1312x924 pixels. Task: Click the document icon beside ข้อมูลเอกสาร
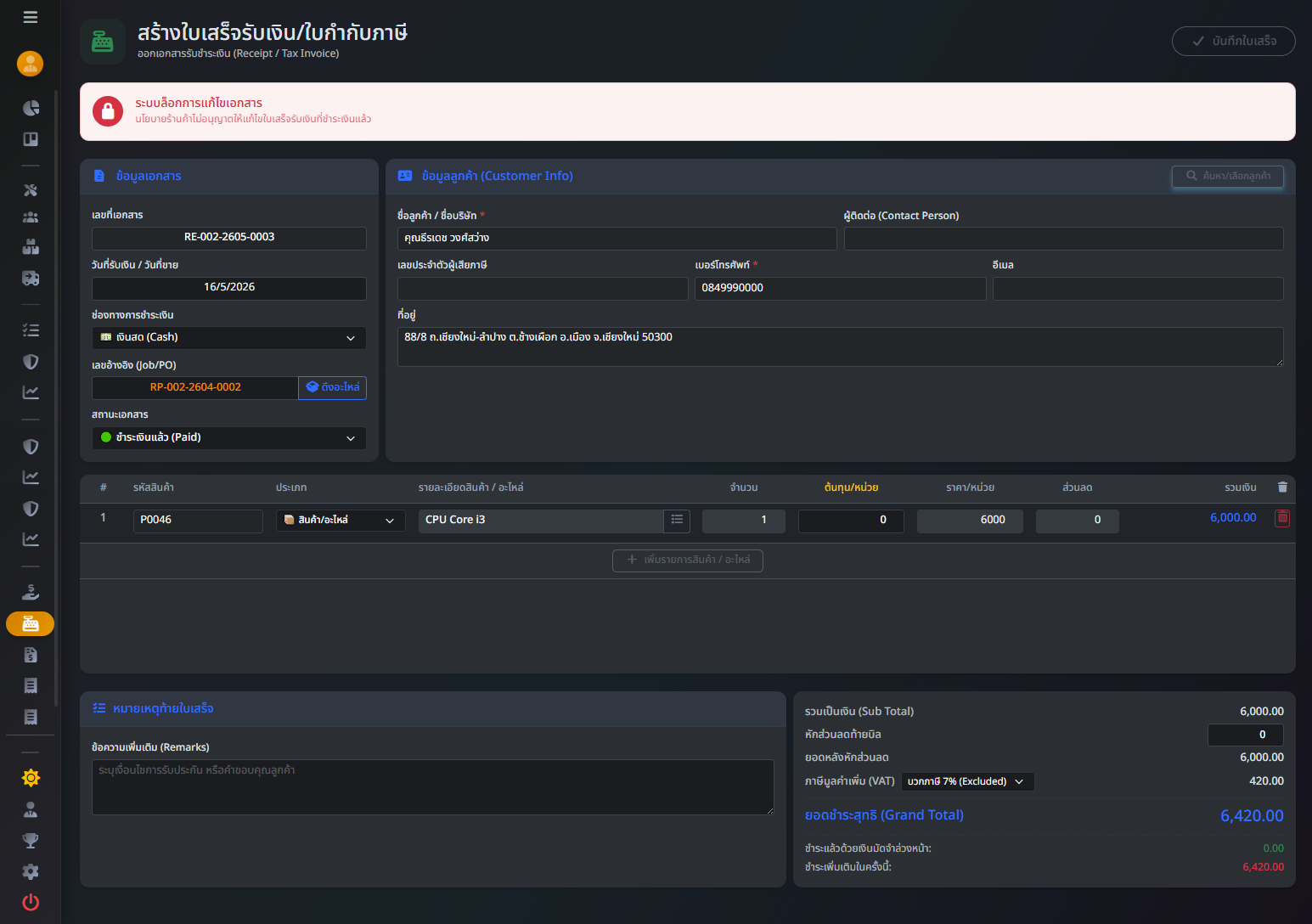tap(99, 176)
